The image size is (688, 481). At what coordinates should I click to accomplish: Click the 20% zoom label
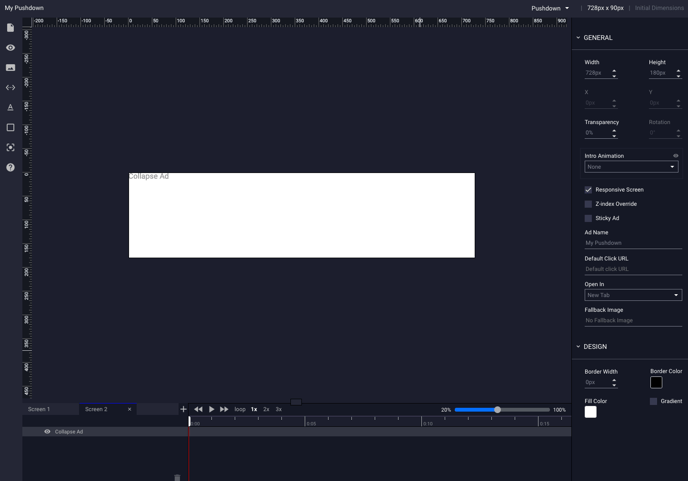point(446,410)
